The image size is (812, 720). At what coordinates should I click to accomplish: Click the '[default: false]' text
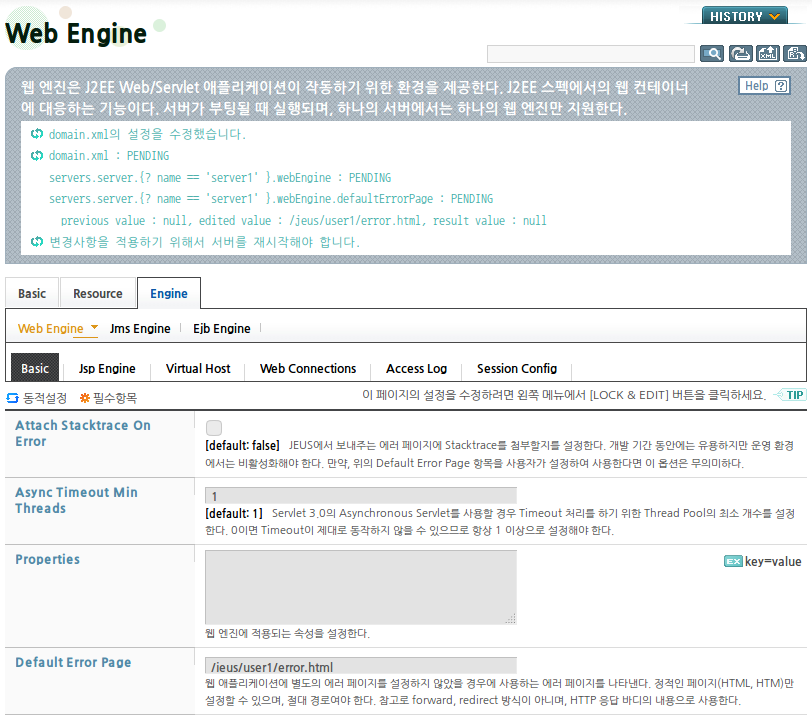click(242, 445)
